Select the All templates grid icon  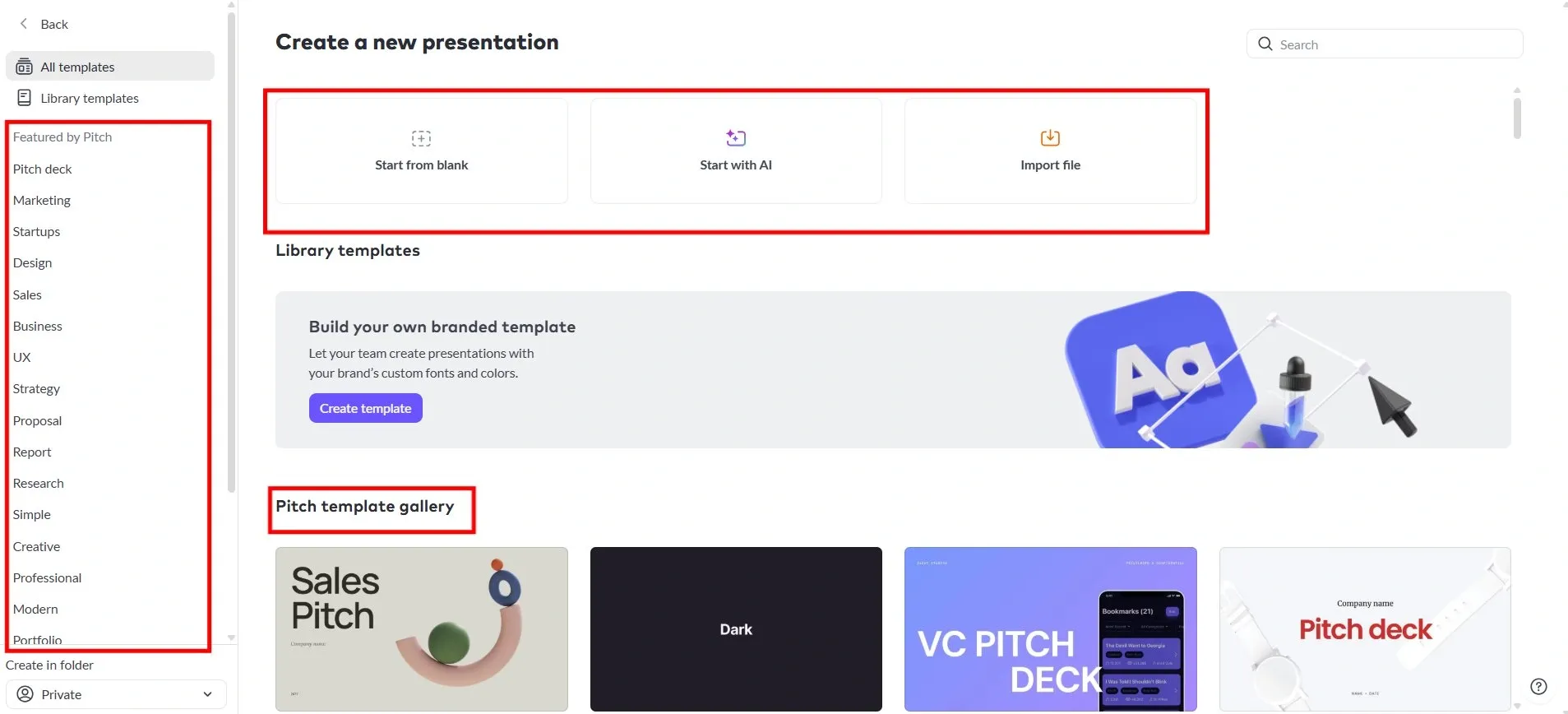[x=25, y=66]
